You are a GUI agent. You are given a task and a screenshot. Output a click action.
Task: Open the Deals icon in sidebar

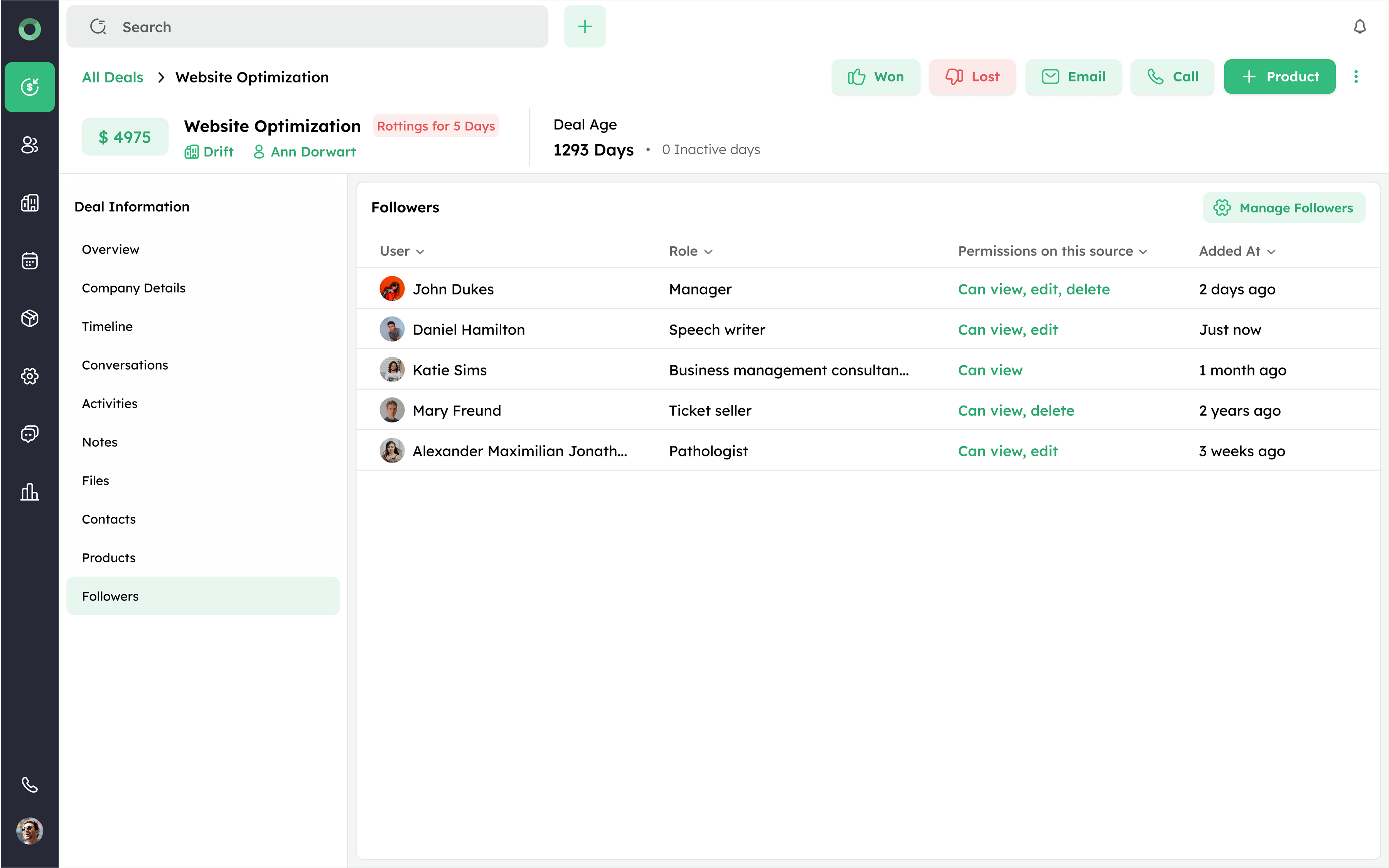(x=29, y=87)
